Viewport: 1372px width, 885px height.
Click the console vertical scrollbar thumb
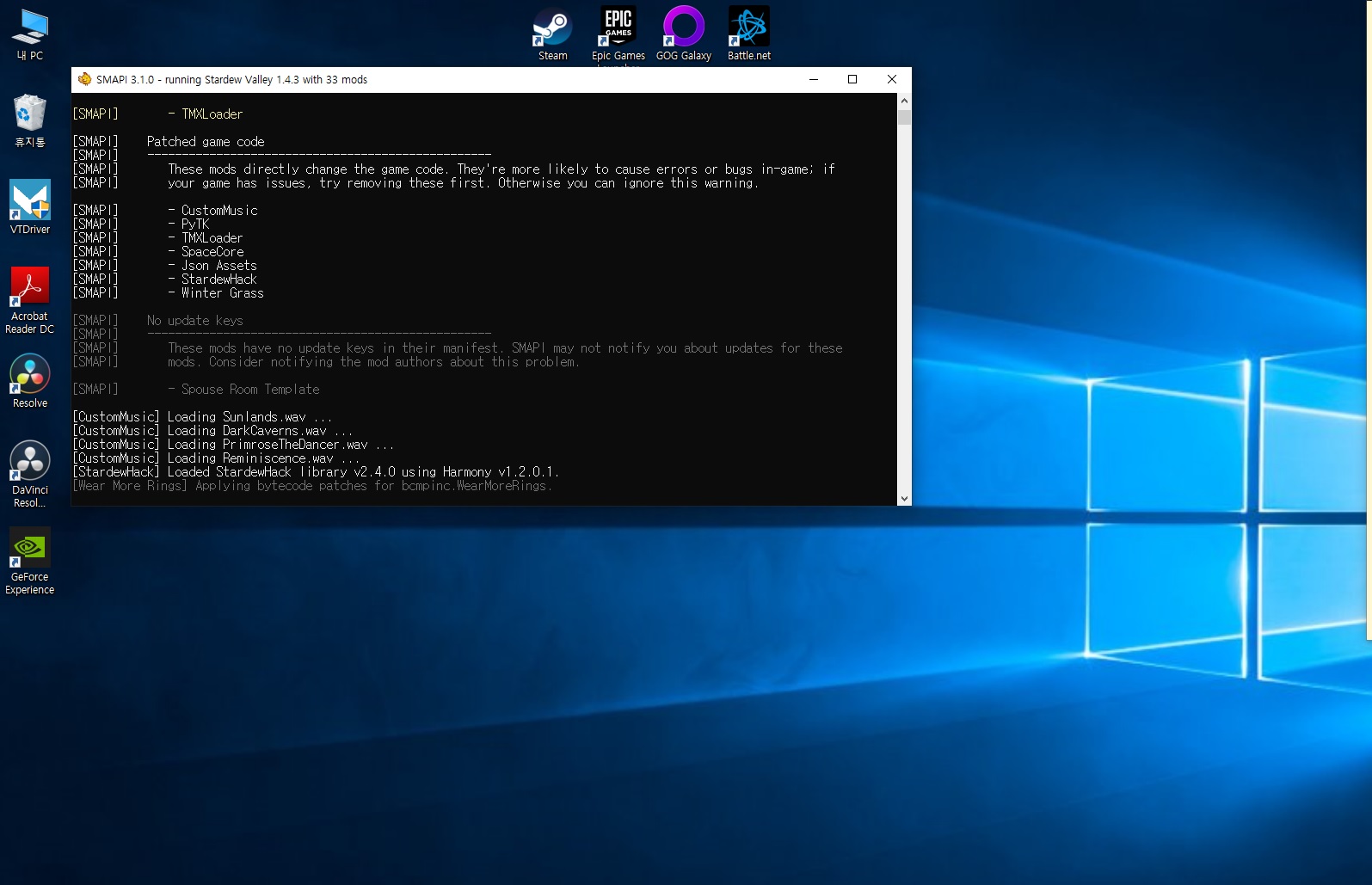pos(904,117)
